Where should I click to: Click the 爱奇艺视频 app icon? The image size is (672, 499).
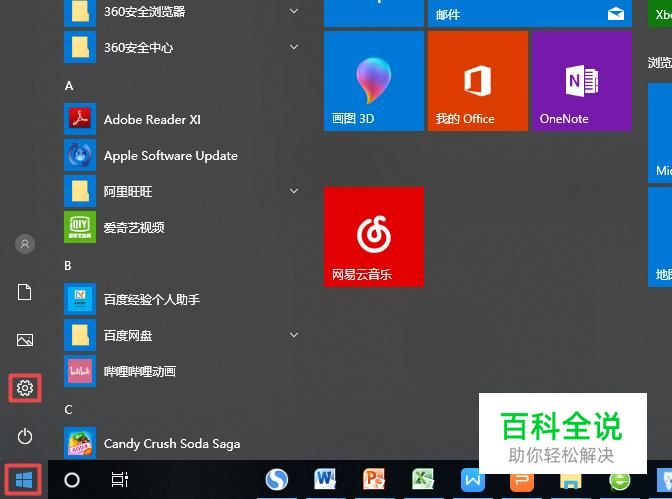(x=80, y=227)
